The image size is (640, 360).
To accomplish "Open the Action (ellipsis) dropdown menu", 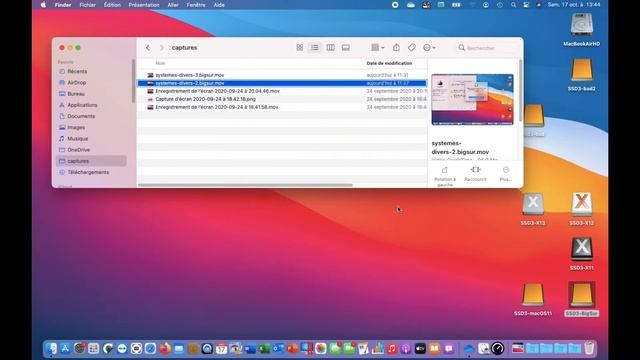I will pyautogui.click(x=429, y=48).
